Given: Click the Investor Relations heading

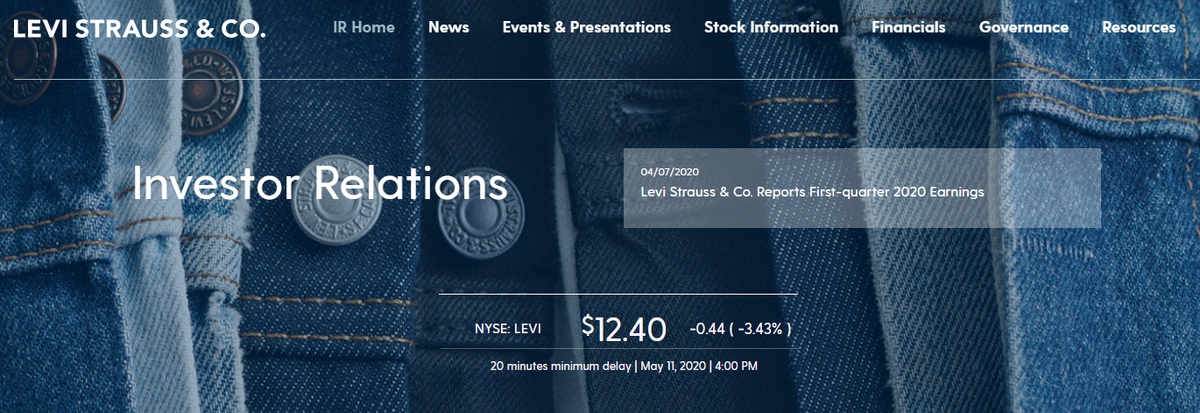Looking at the screenshot, I should (x=320, y=185).
